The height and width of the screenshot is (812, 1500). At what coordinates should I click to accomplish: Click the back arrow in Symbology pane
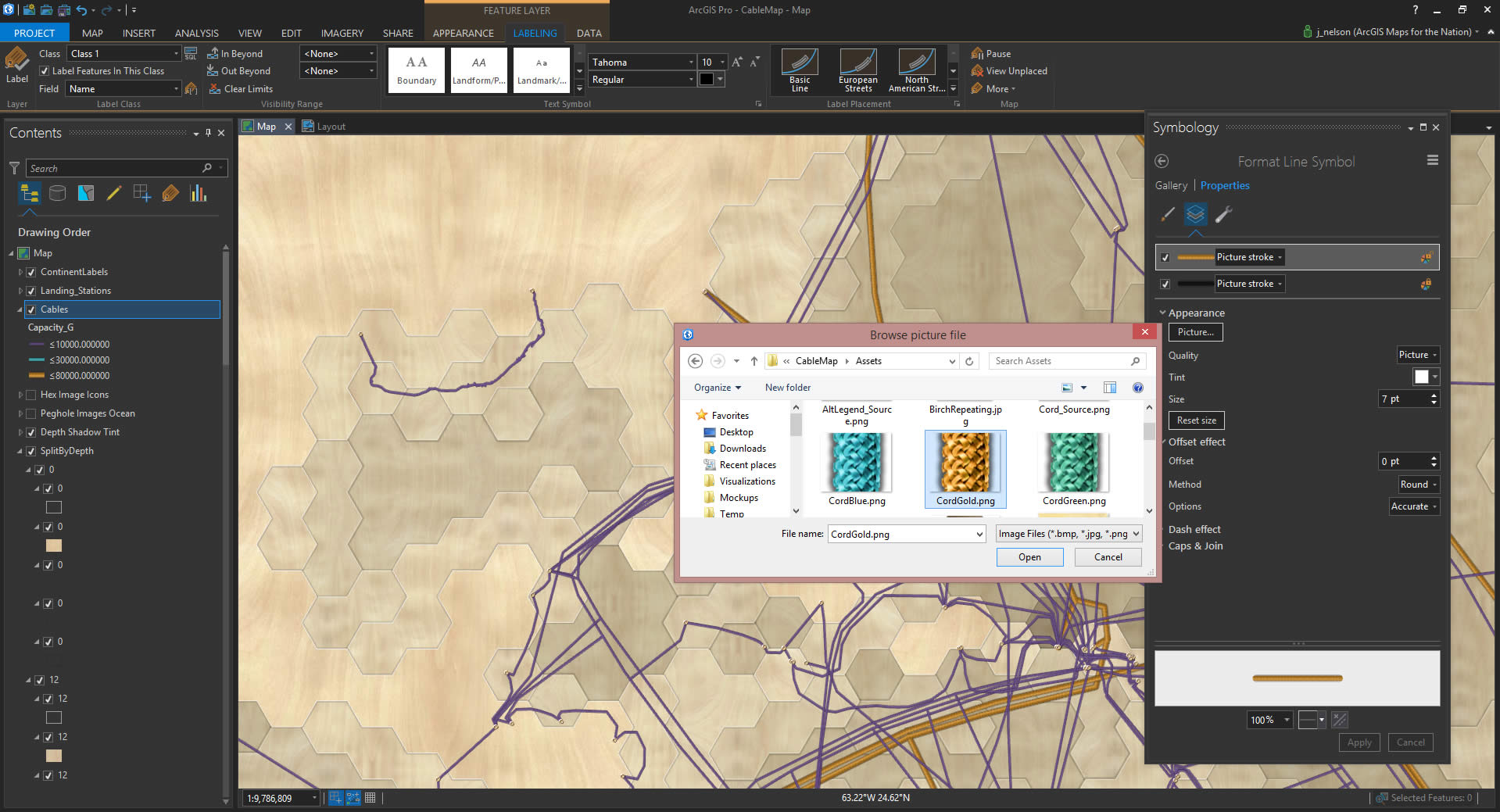pyautogui.click(x=1162, y=161)
